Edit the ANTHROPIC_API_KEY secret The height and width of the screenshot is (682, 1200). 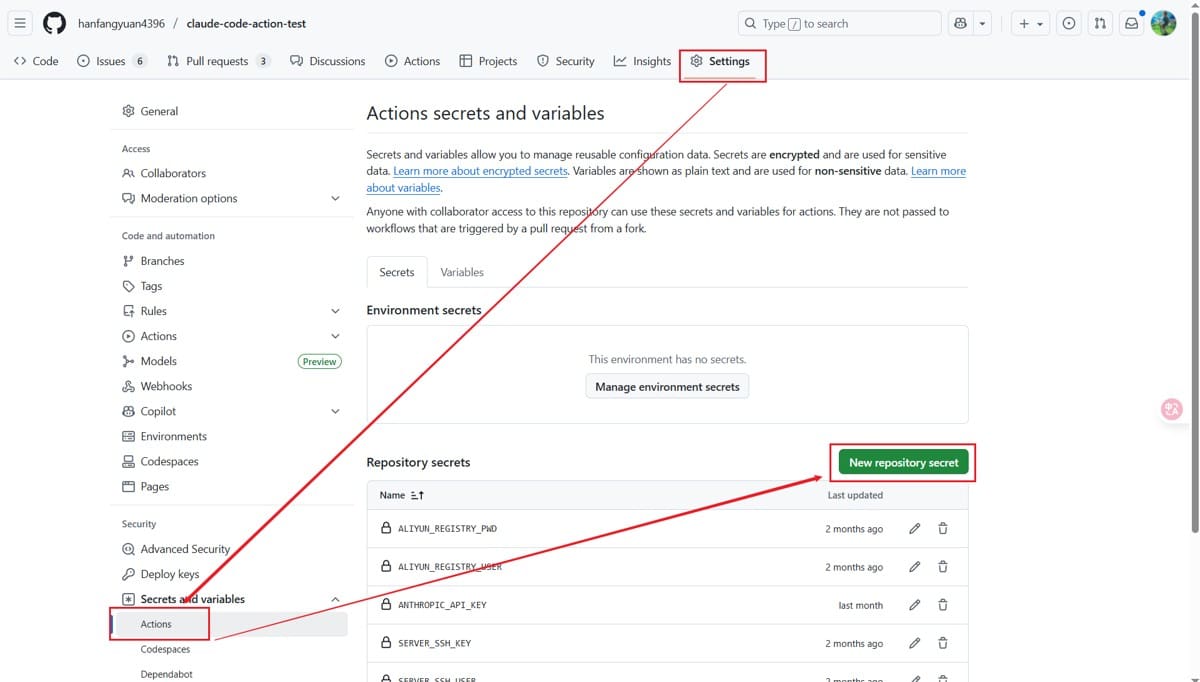point(914,605)
